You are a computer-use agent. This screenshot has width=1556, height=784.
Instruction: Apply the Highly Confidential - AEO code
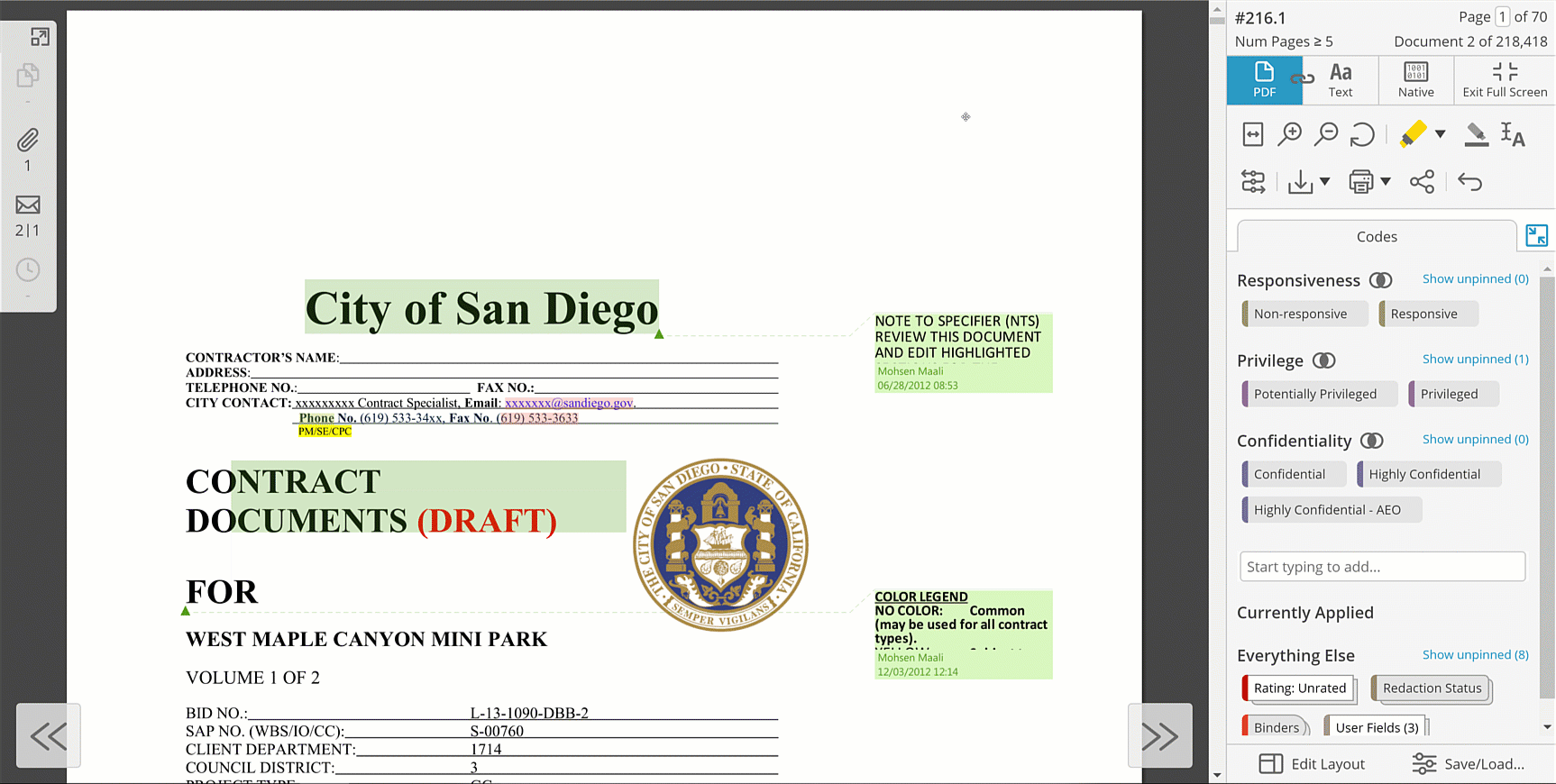(1332, 510)
